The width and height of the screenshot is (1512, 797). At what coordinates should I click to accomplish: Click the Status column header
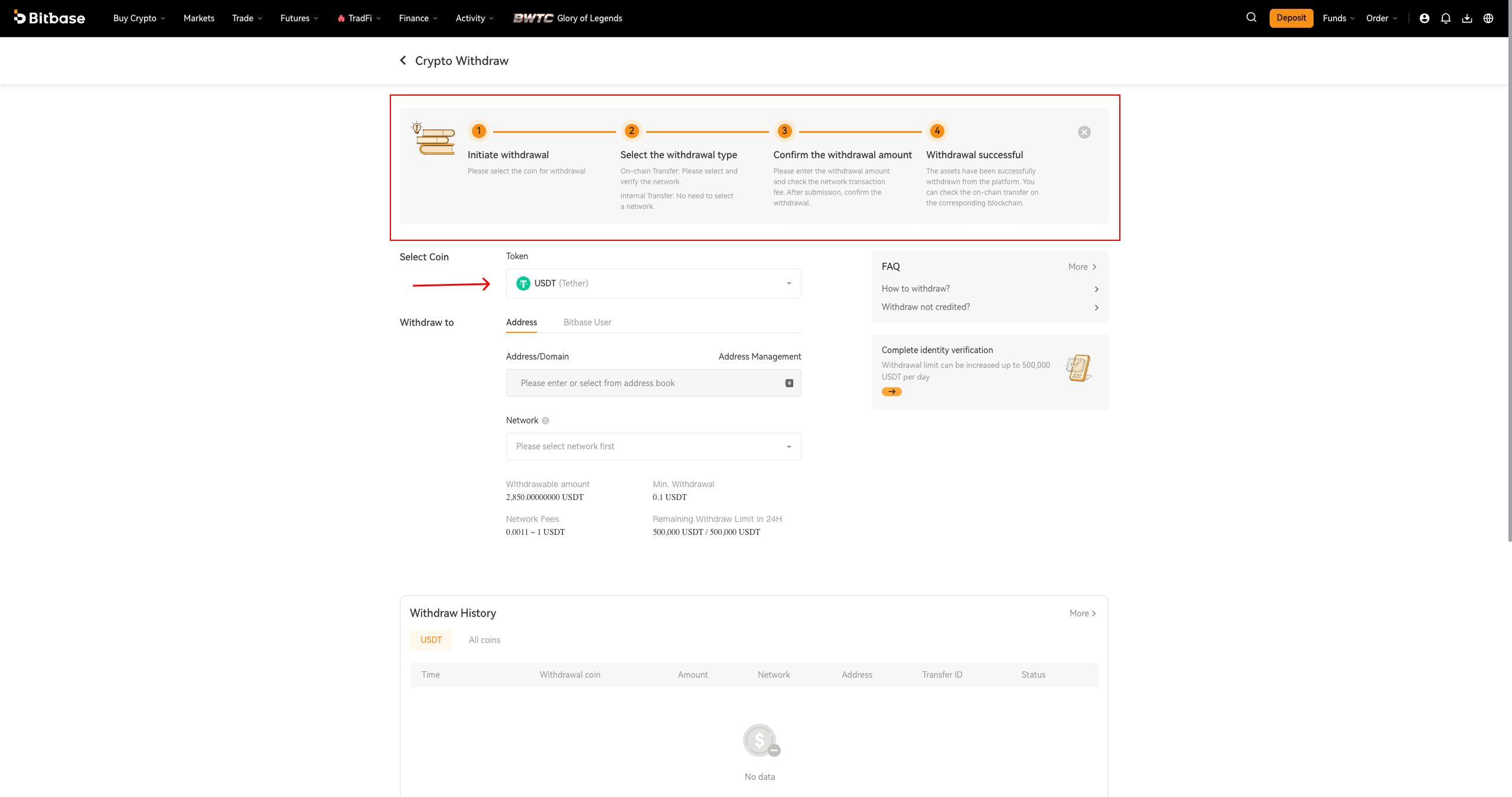coord(1033,675)
